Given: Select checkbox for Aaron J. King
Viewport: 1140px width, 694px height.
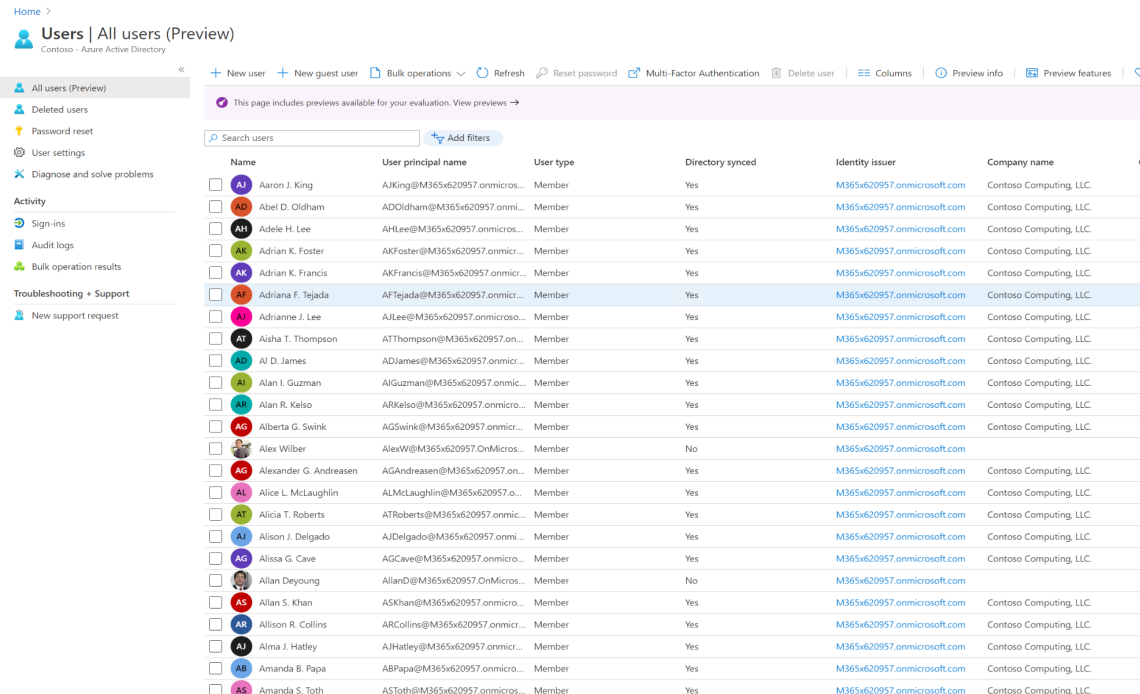Looking at the screenshot, I should [x=215, y=185].
